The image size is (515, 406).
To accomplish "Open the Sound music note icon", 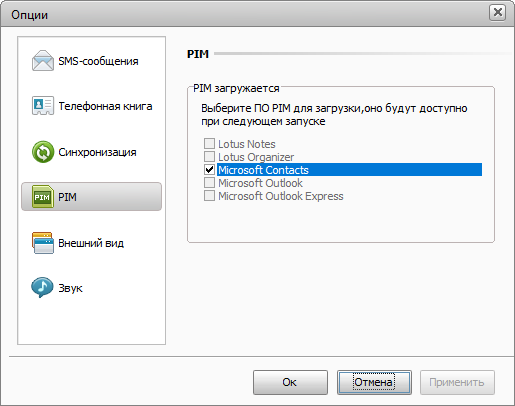I will pos(42,287).
